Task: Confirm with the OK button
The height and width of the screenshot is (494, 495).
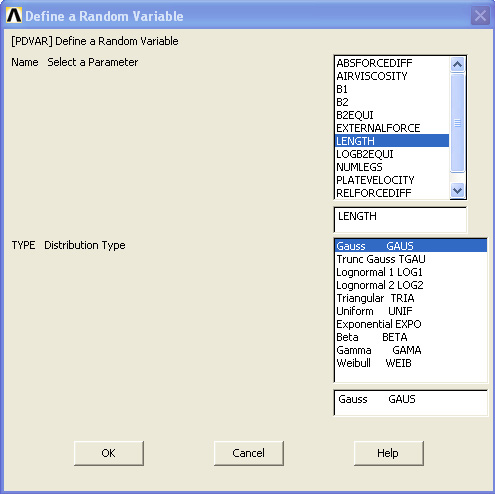Action: click(109, 453)
